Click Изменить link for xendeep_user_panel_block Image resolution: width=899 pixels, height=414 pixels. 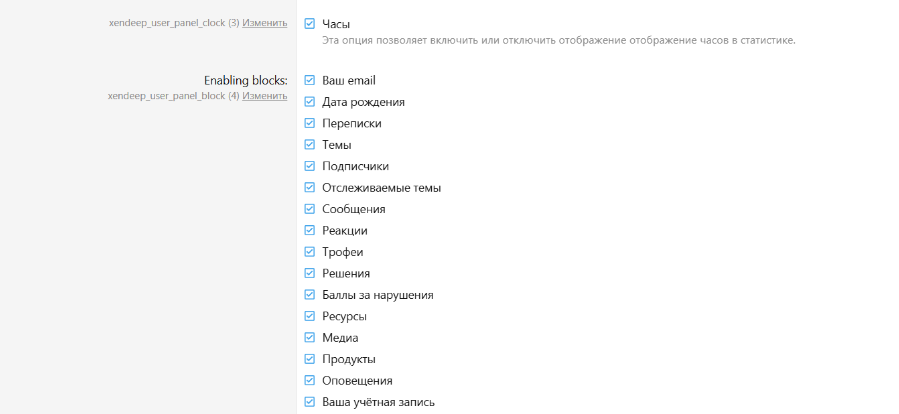[x=264, y=96]
